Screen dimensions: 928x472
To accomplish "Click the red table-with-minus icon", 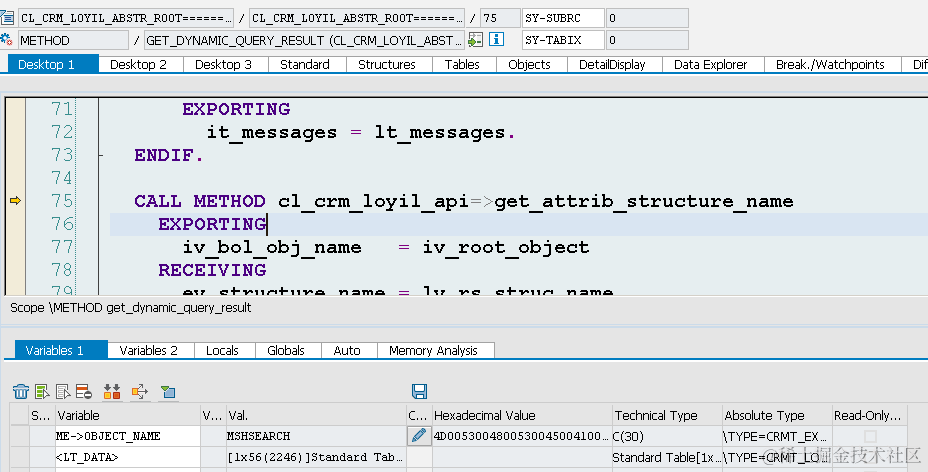I will click(x=83, y=392).
